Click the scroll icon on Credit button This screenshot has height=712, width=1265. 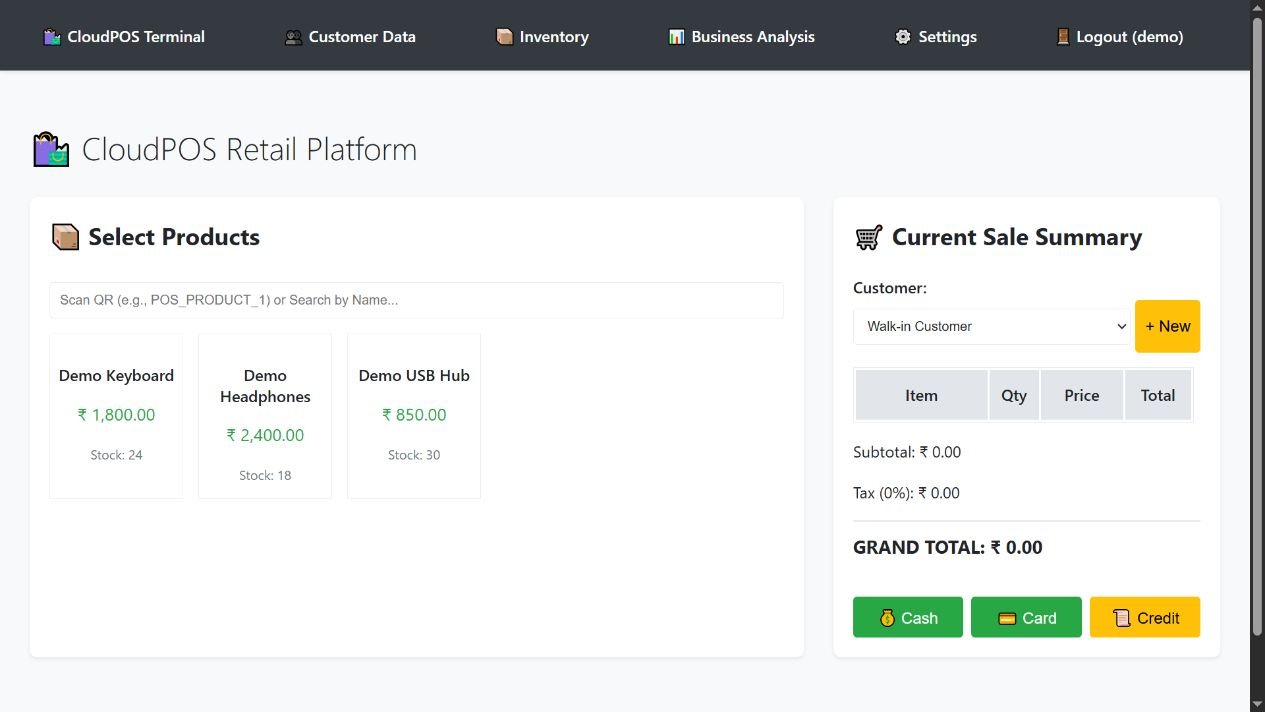tap(1122, 618)
